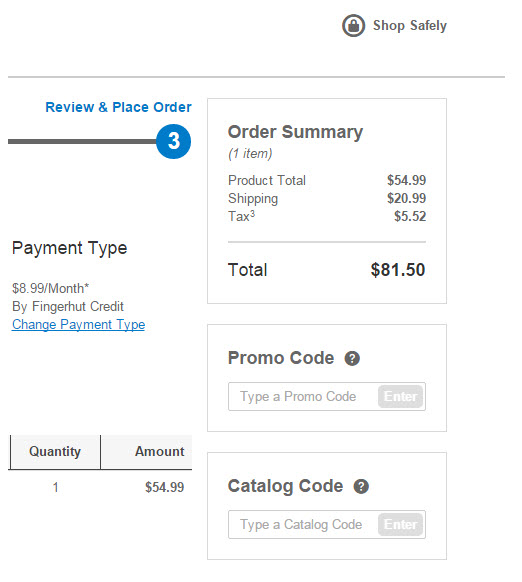Open the Promo Code help question mark

(352, 359)
